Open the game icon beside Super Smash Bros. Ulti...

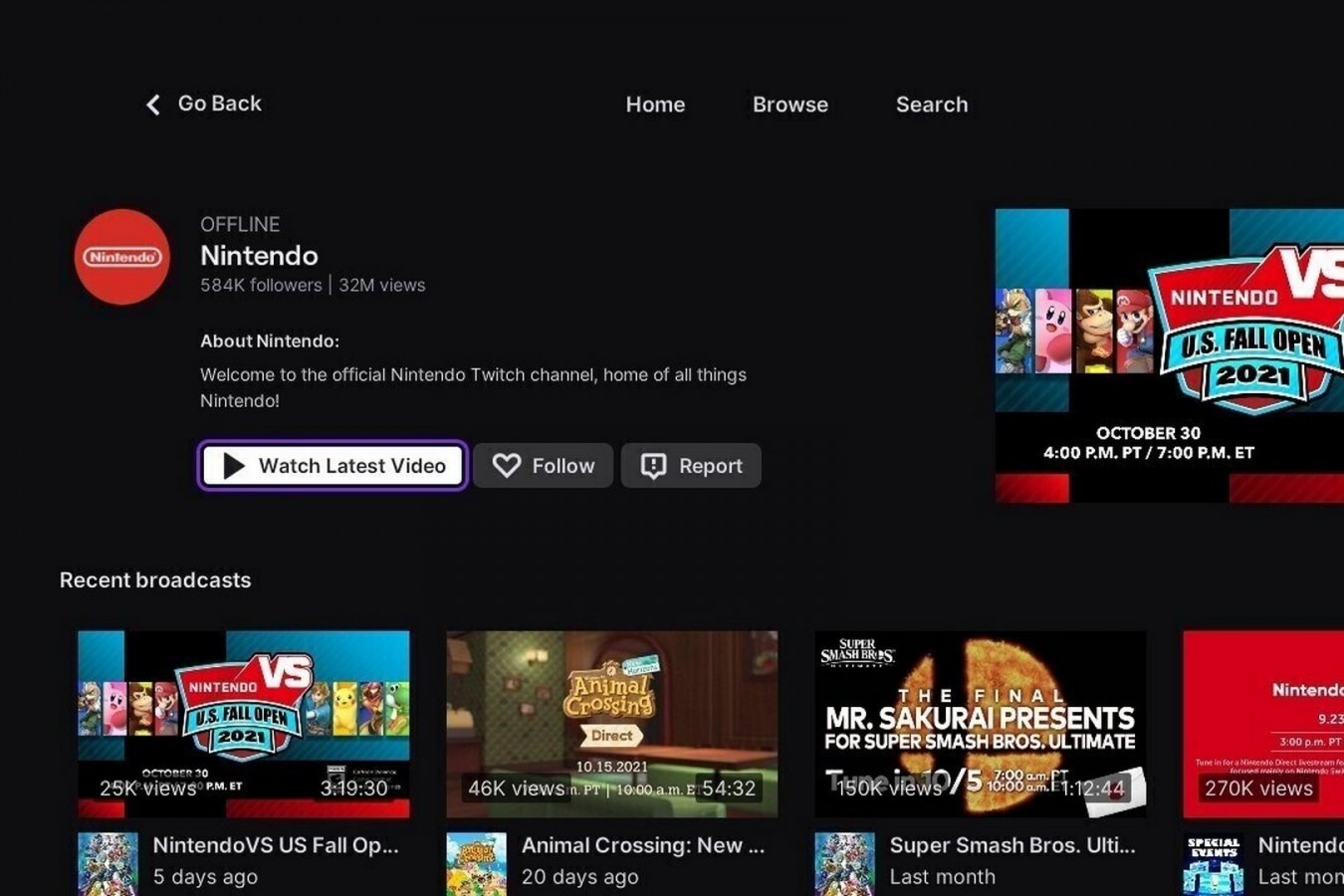pos(844,864)
